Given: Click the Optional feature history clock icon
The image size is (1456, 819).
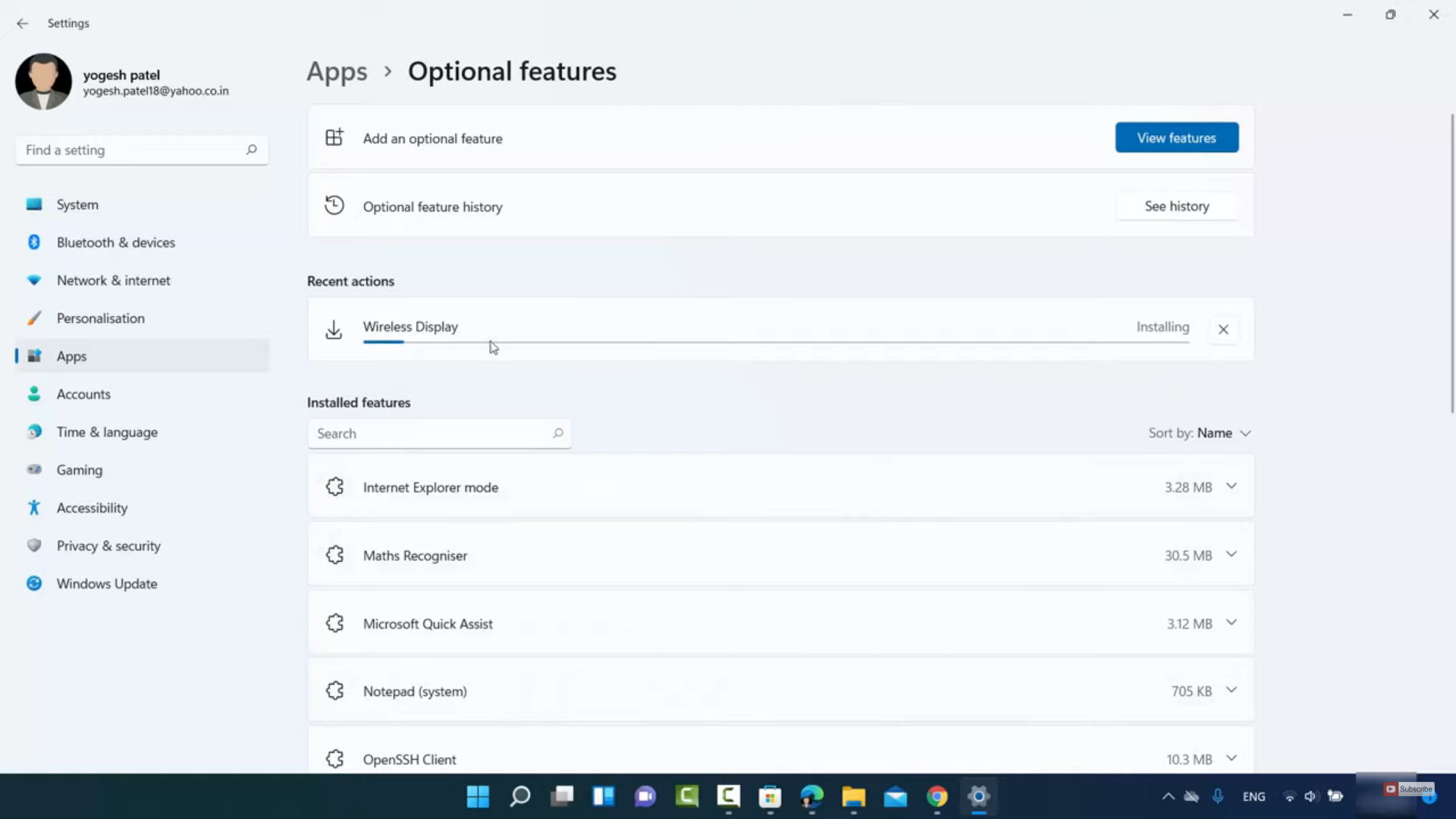Looking at the screenshot, I should [334, 206].
